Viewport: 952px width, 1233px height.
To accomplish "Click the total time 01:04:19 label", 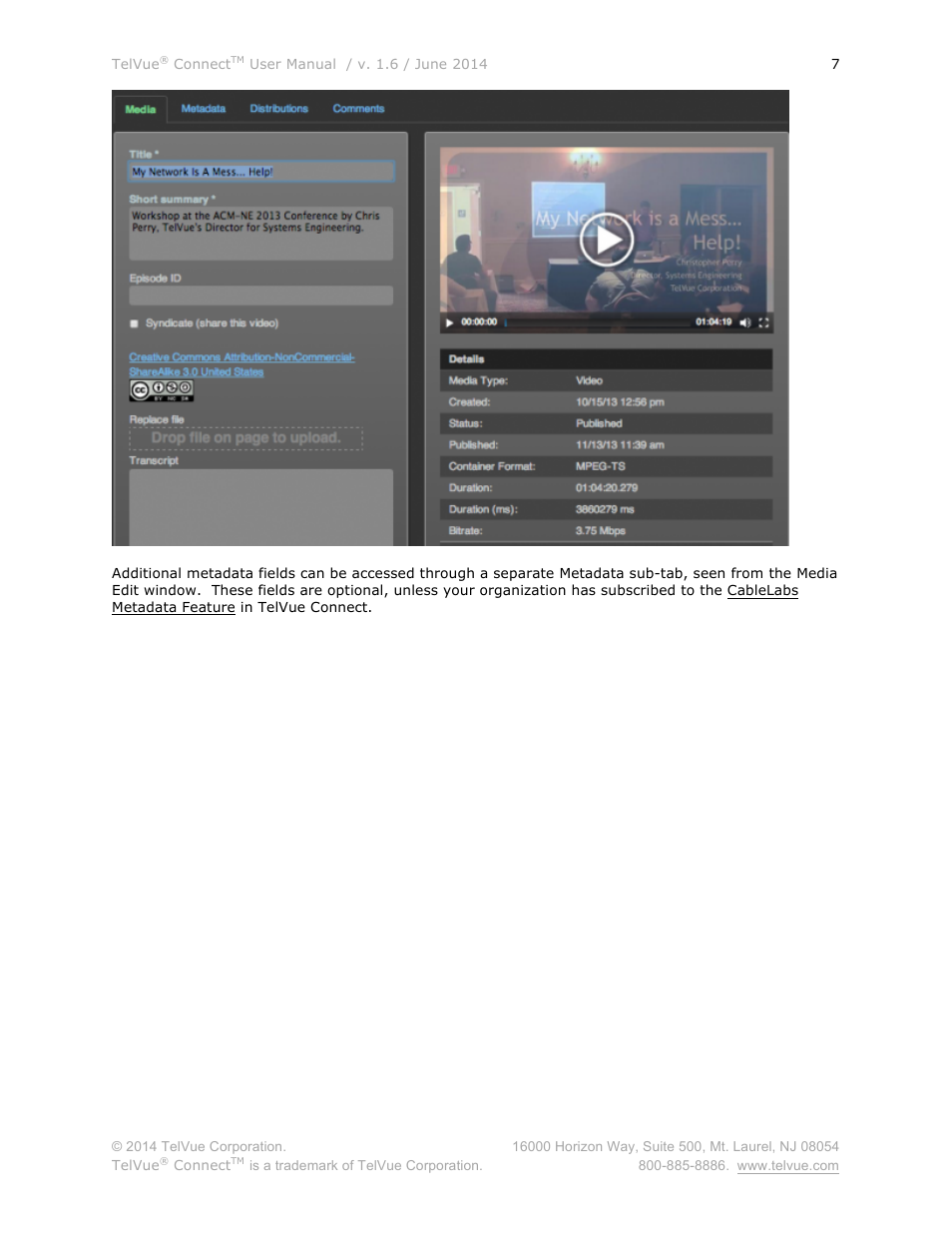I will point(714,321).
